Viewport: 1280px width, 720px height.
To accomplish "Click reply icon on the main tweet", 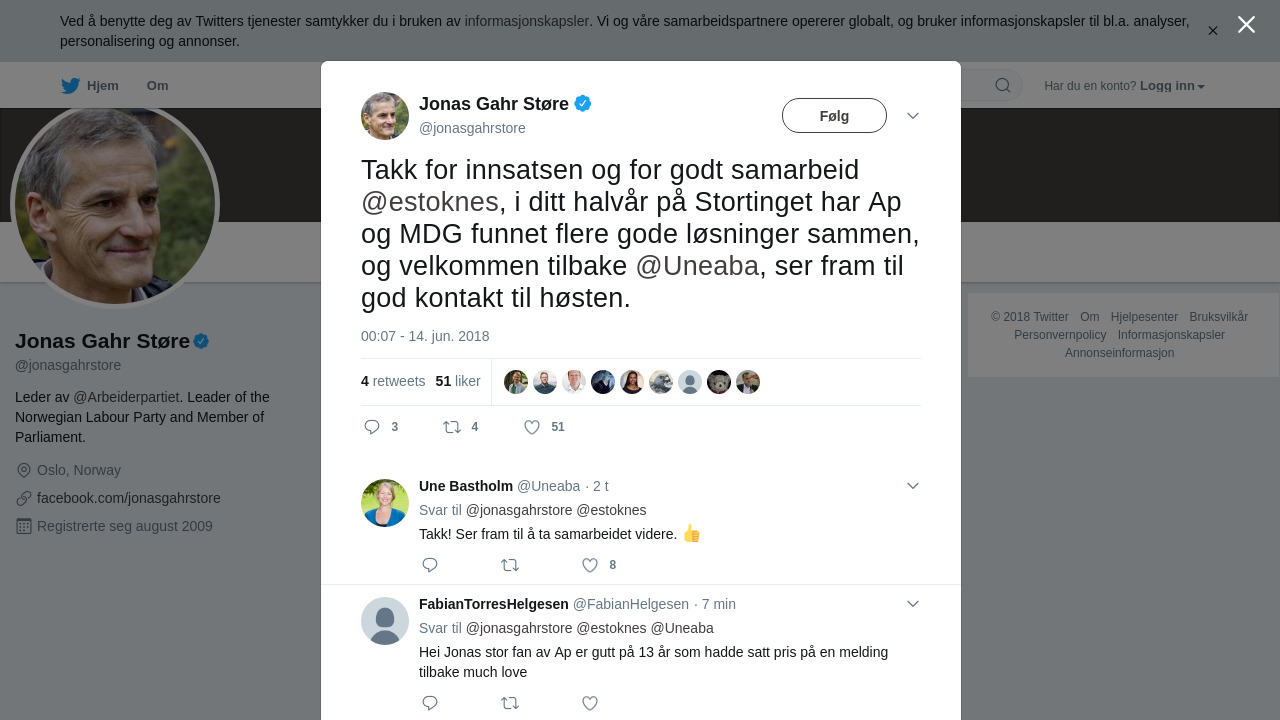I will coord(372,427).
